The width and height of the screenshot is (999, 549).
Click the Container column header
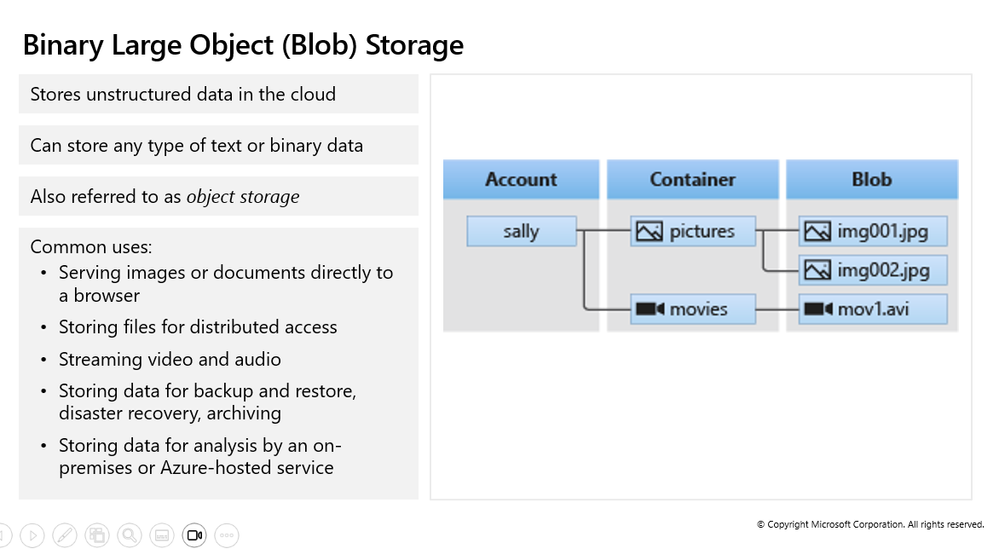(x=692, y=180)
